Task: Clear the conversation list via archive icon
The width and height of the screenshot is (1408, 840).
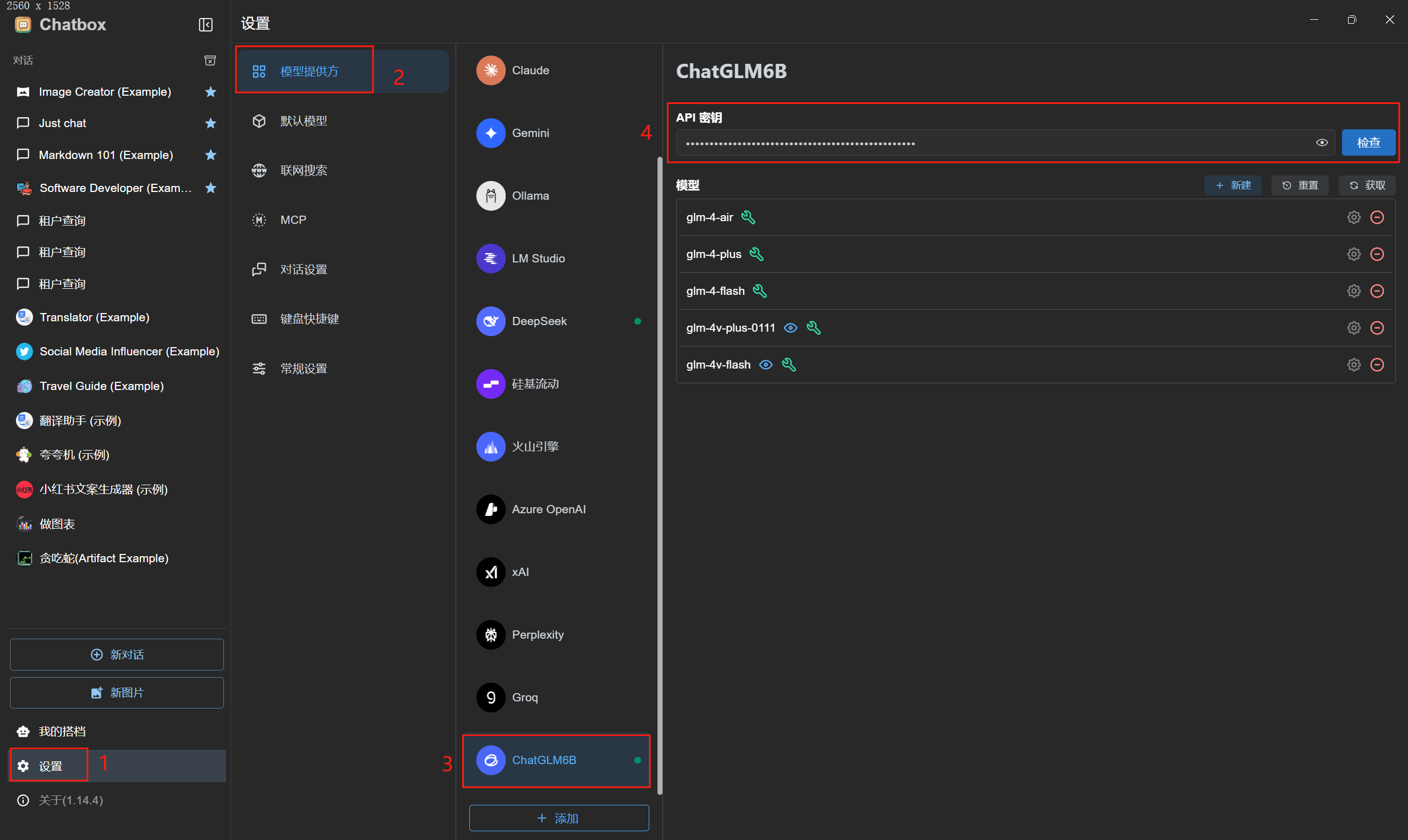Action: click(210, 60)
